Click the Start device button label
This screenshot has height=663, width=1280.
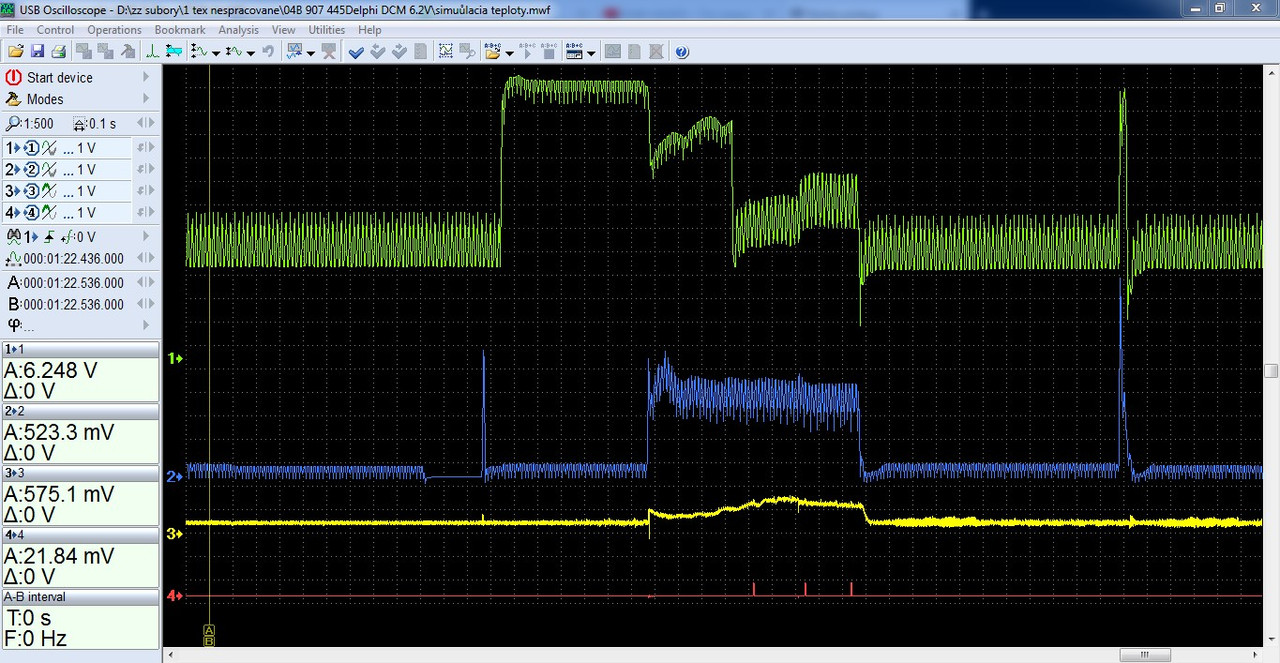pyautogui.click(x=60, y=77)
